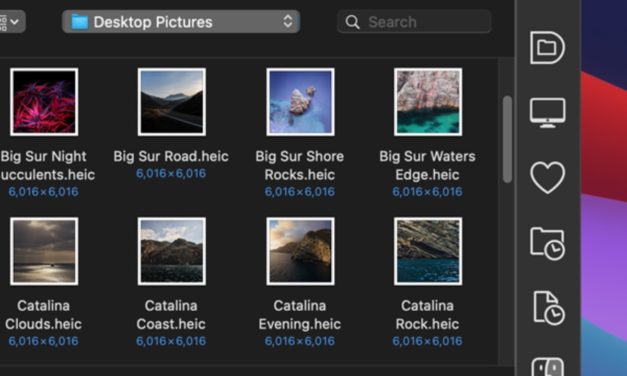Click the 6,016×6,016 size under Big Sur Road
The image size is (627, 376).
point(171,174)
